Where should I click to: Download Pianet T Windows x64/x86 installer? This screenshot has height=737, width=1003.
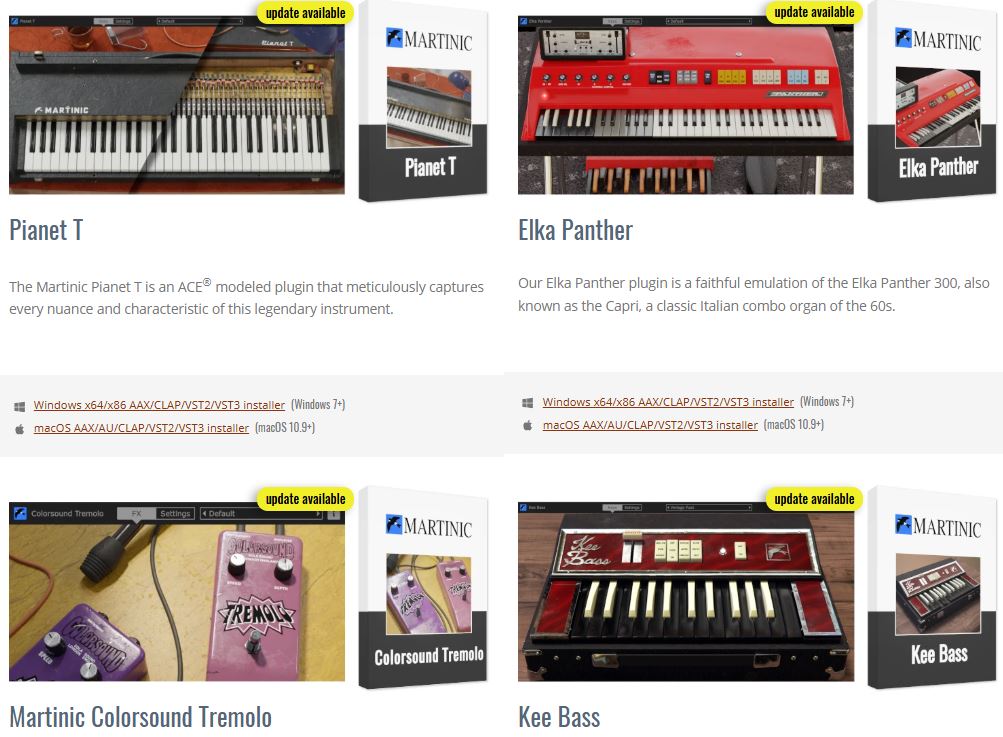click(159, 405)
